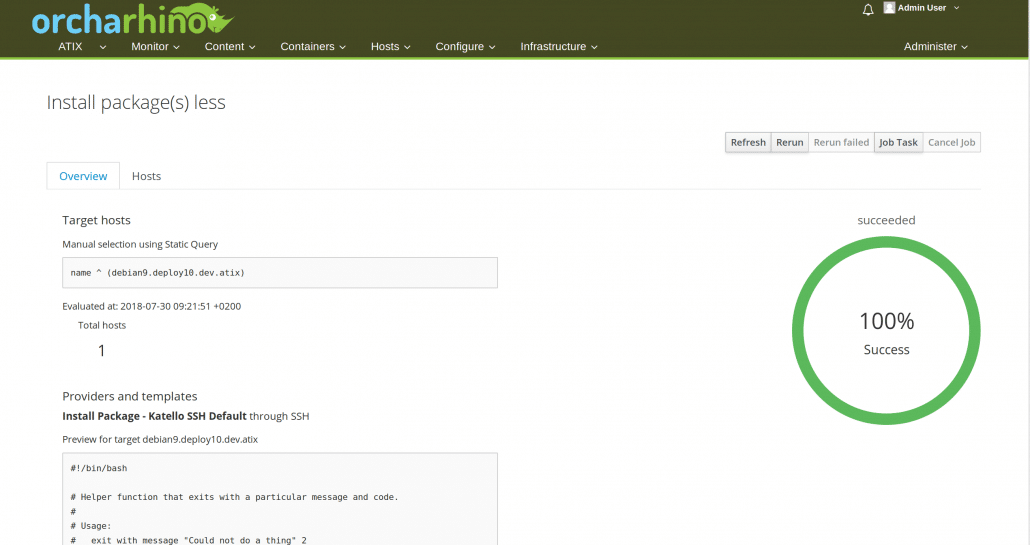Open the Configure menu

465,47
